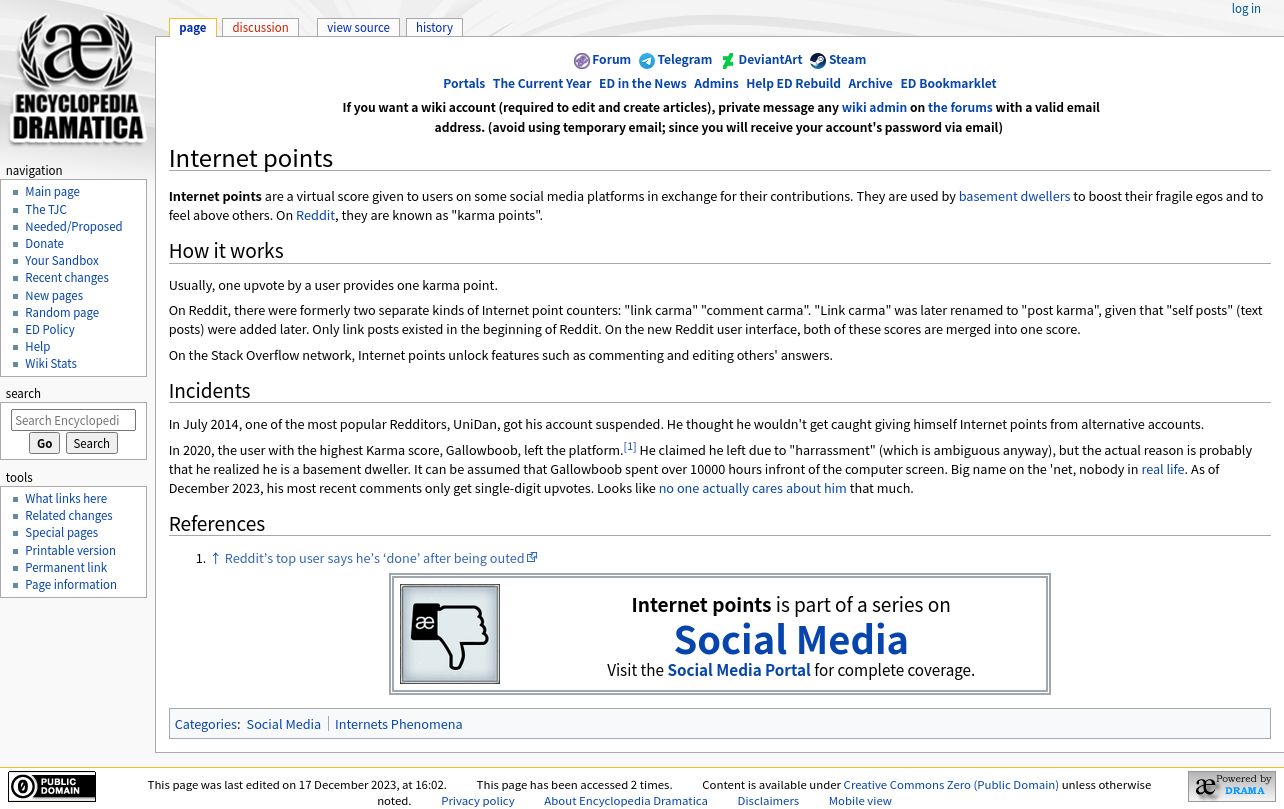Open the Steam link
Screen dimensions: 1284x809
[x=847, y=60]
